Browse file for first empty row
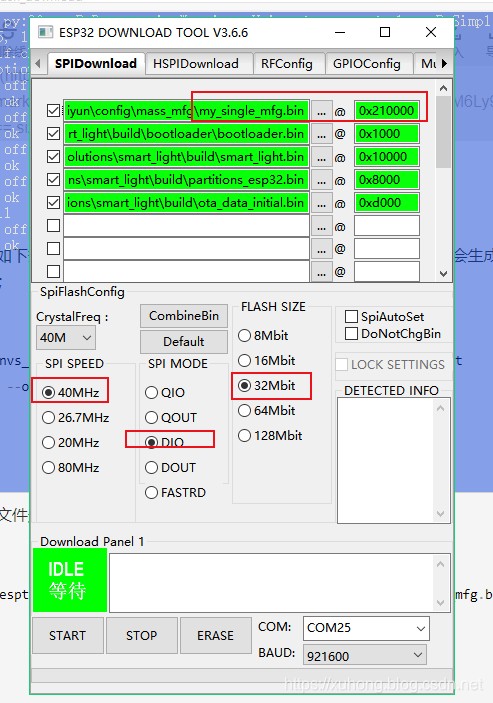 (321, 226)
